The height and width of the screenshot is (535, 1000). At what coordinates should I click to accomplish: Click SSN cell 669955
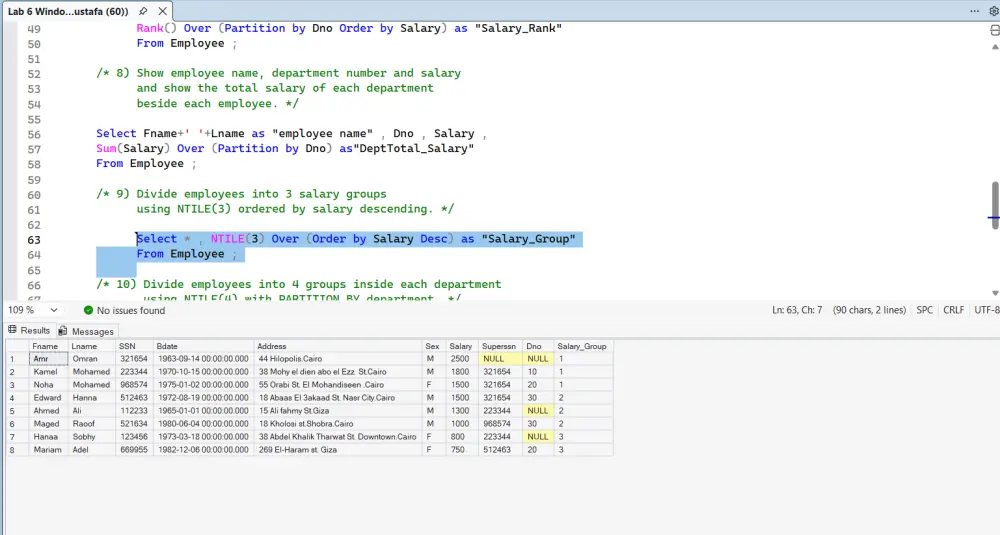134,450
